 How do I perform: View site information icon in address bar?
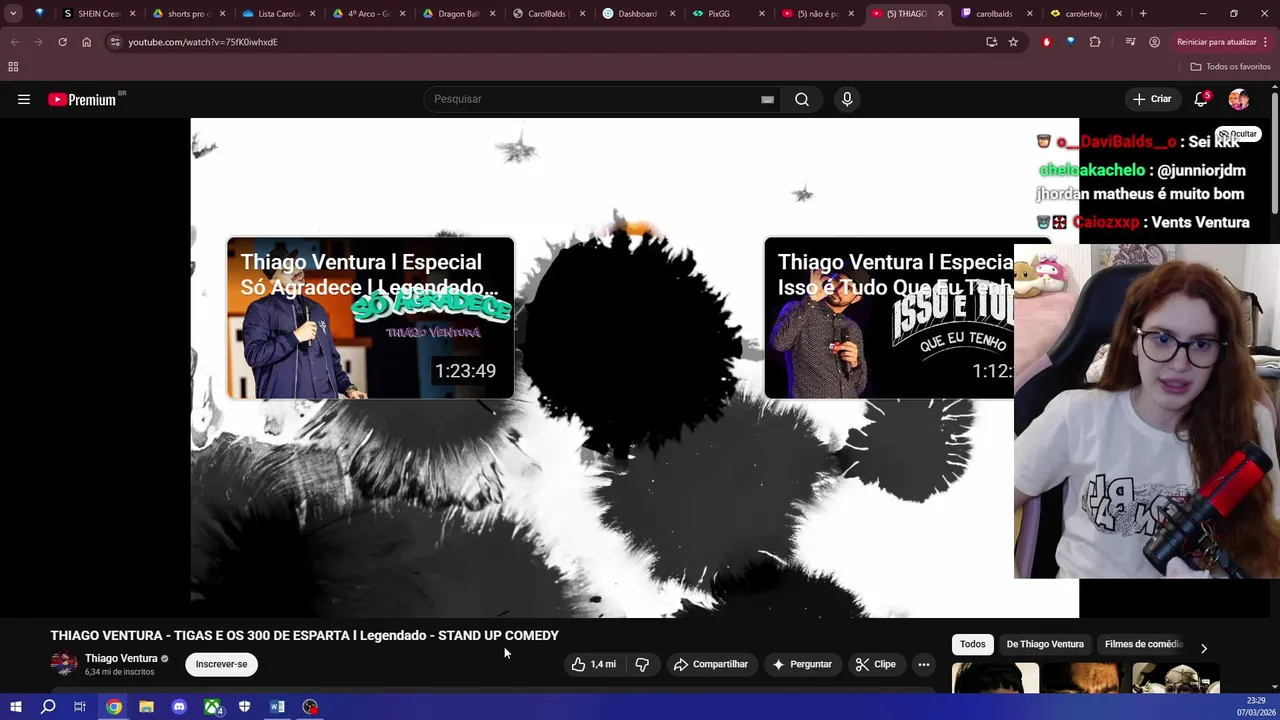click(x=114, y=42)
